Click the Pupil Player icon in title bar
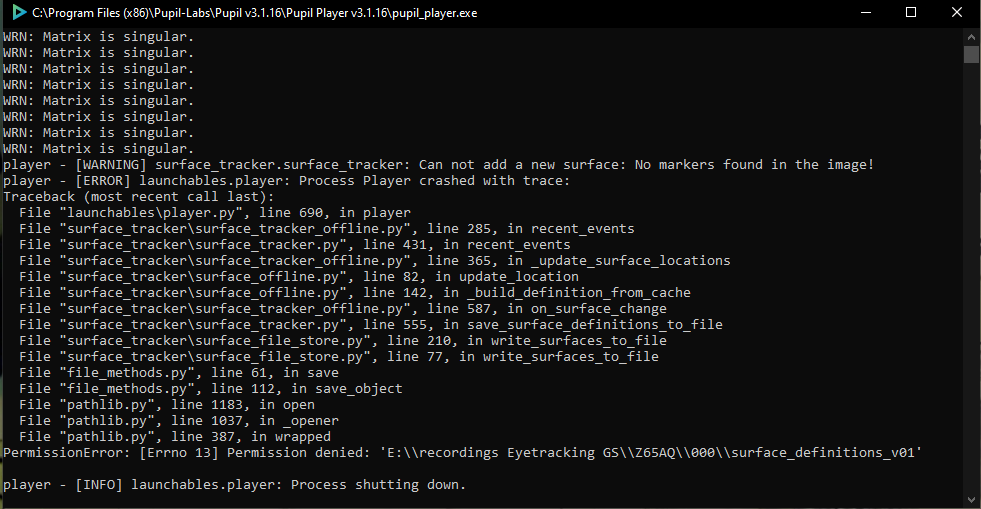Viewport: 981px width, 509px height. [x=19, y=13]
